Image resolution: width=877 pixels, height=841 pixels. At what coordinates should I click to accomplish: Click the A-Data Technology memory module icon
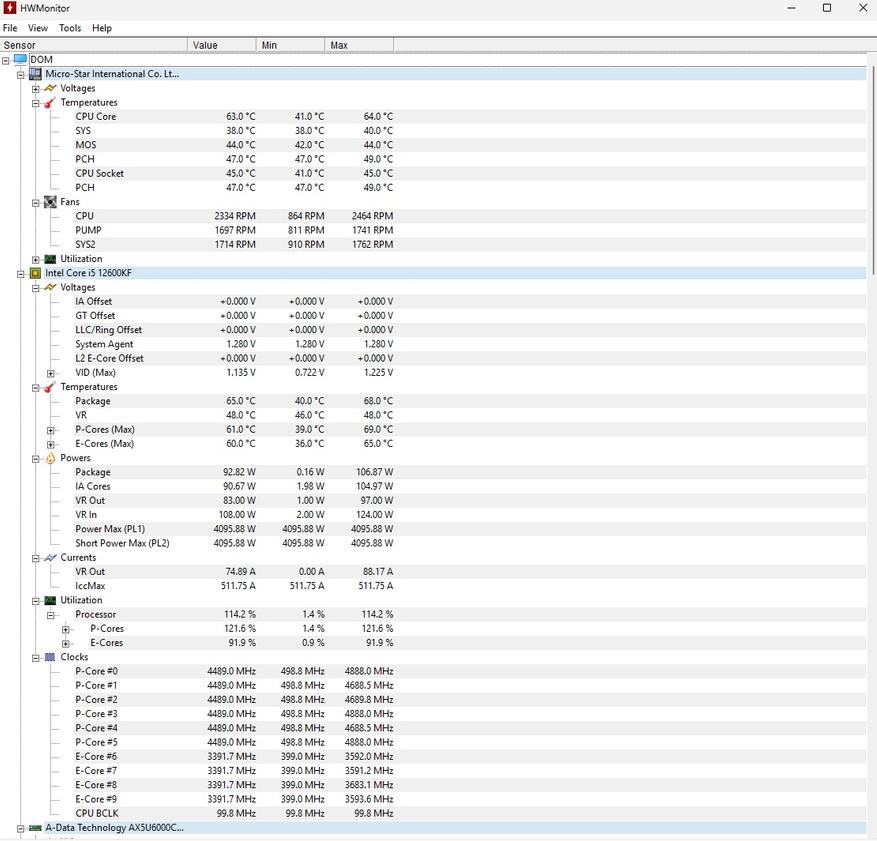point(35,828)
